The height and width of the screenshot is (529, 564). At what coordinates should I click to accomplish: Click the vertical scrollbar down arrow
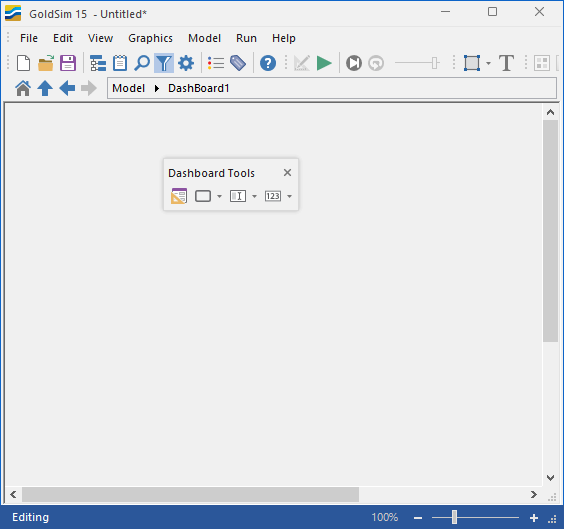550,478
